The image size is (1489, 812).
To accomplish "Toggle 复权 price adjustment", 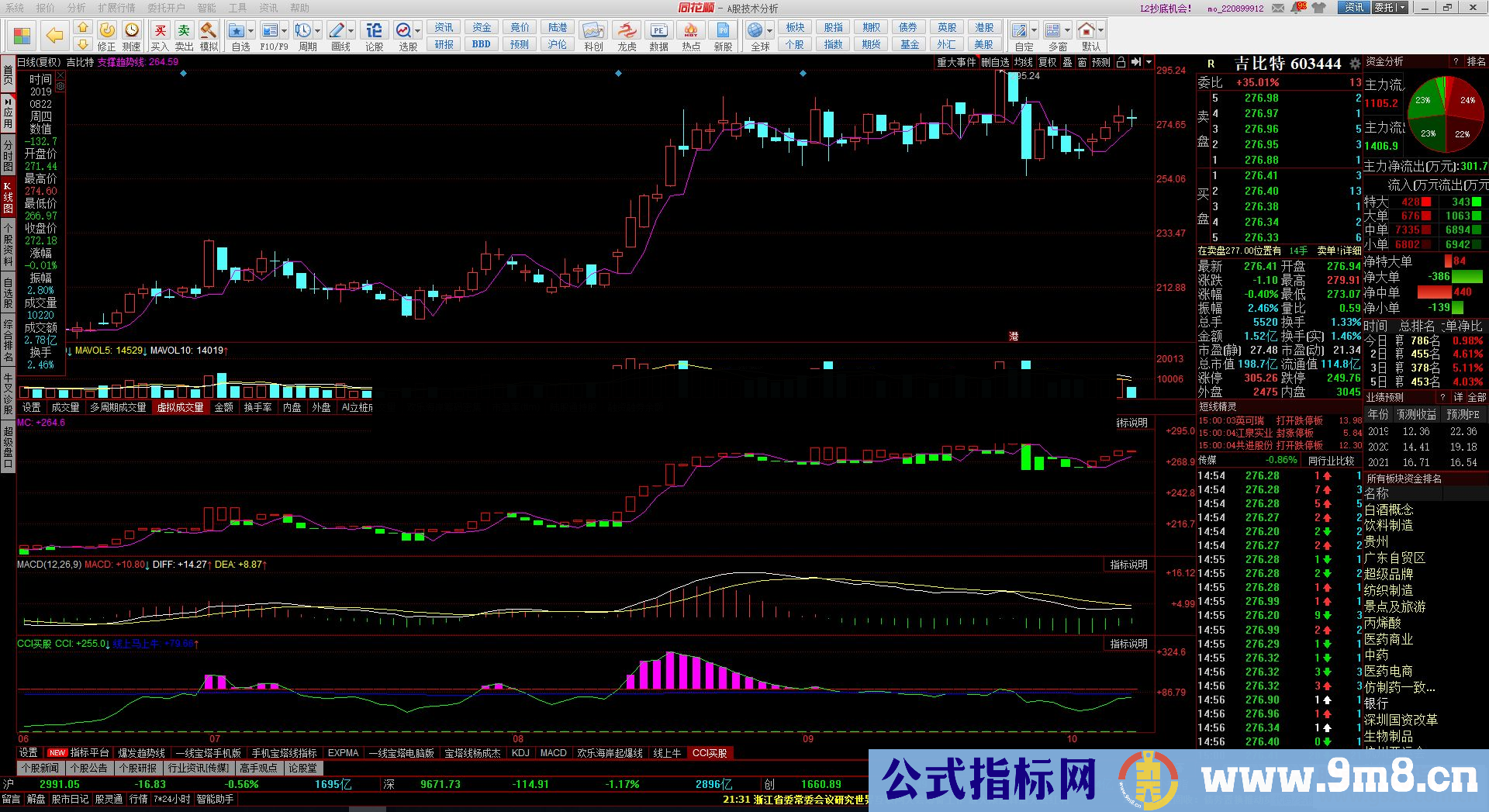I will point(1048,62).
